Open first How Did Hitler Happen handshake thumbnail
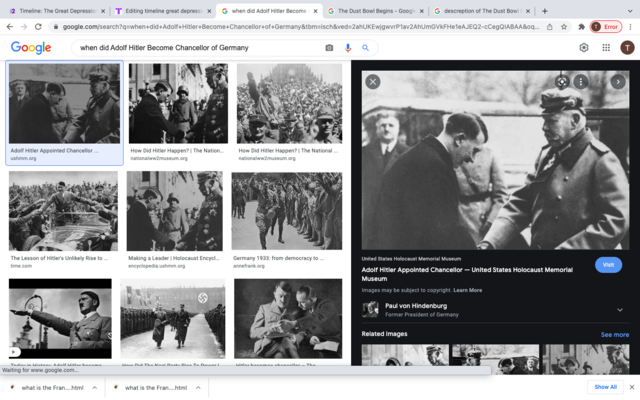This screenshot has height=400, width=640. pos(178,104)
